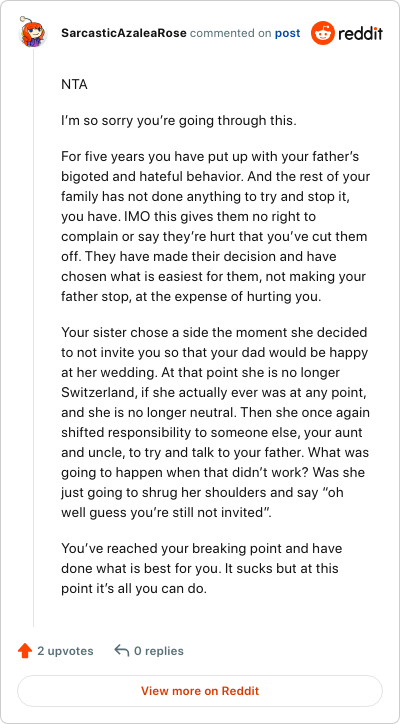
Task: Click the gray "commented on" text
Action: (230, 33)
